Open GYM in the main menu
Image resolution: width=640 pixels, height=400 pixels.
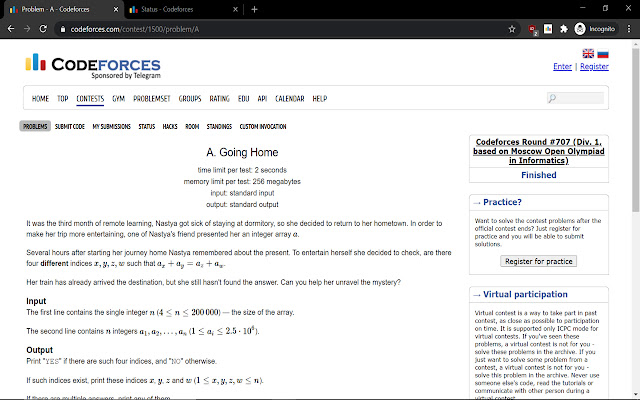[x=118, y=98]
